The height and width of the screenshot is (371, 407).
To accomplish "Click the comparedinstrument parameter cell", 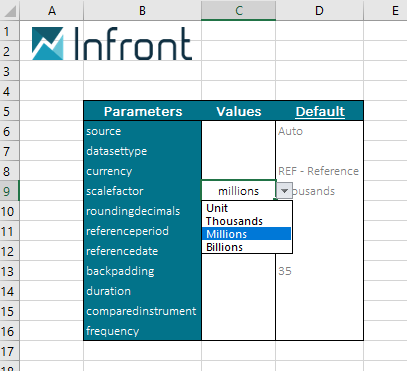I will point(143,311).
